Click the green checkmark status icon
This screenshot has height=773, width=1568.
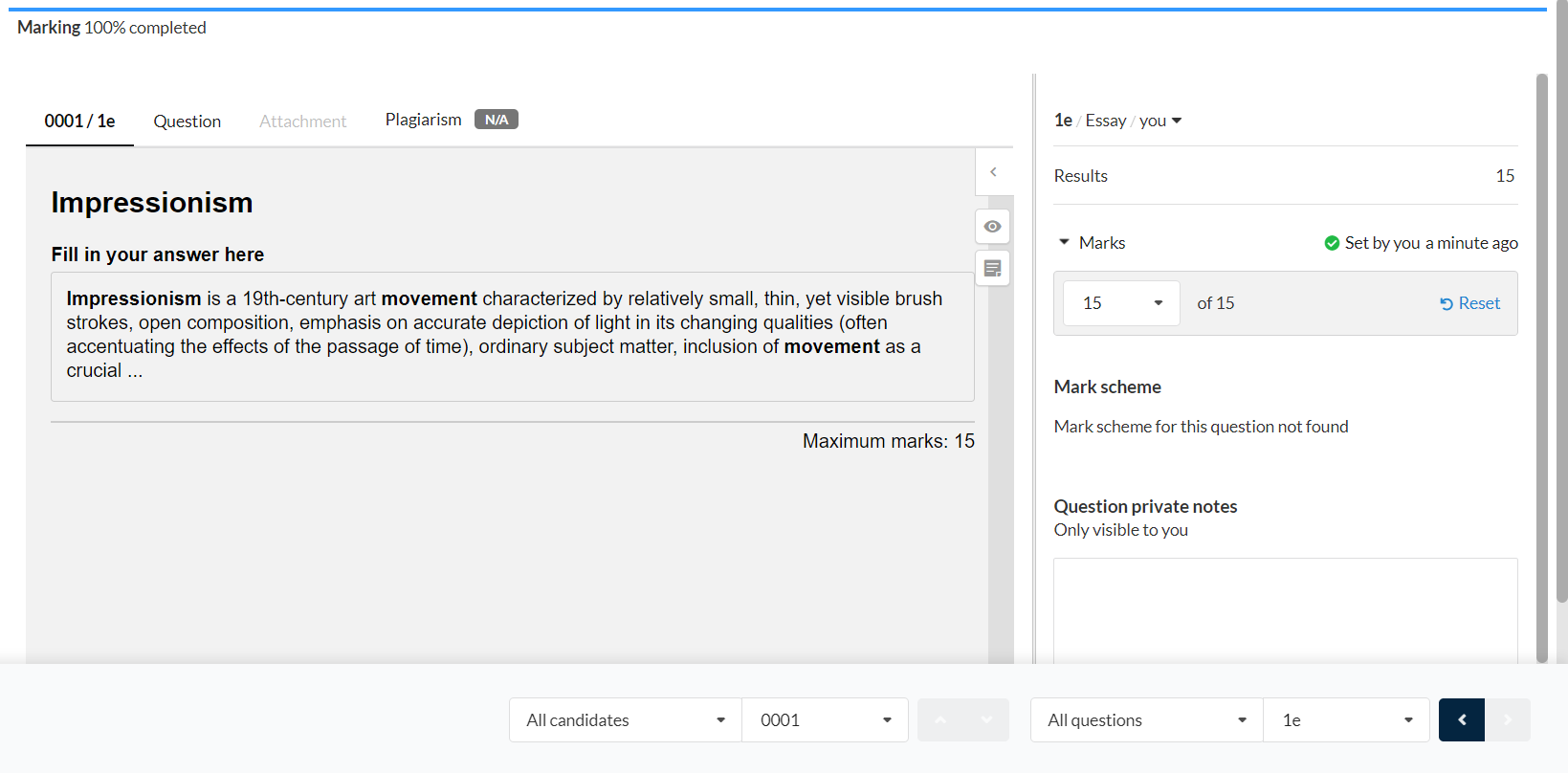click(1332, 243)
